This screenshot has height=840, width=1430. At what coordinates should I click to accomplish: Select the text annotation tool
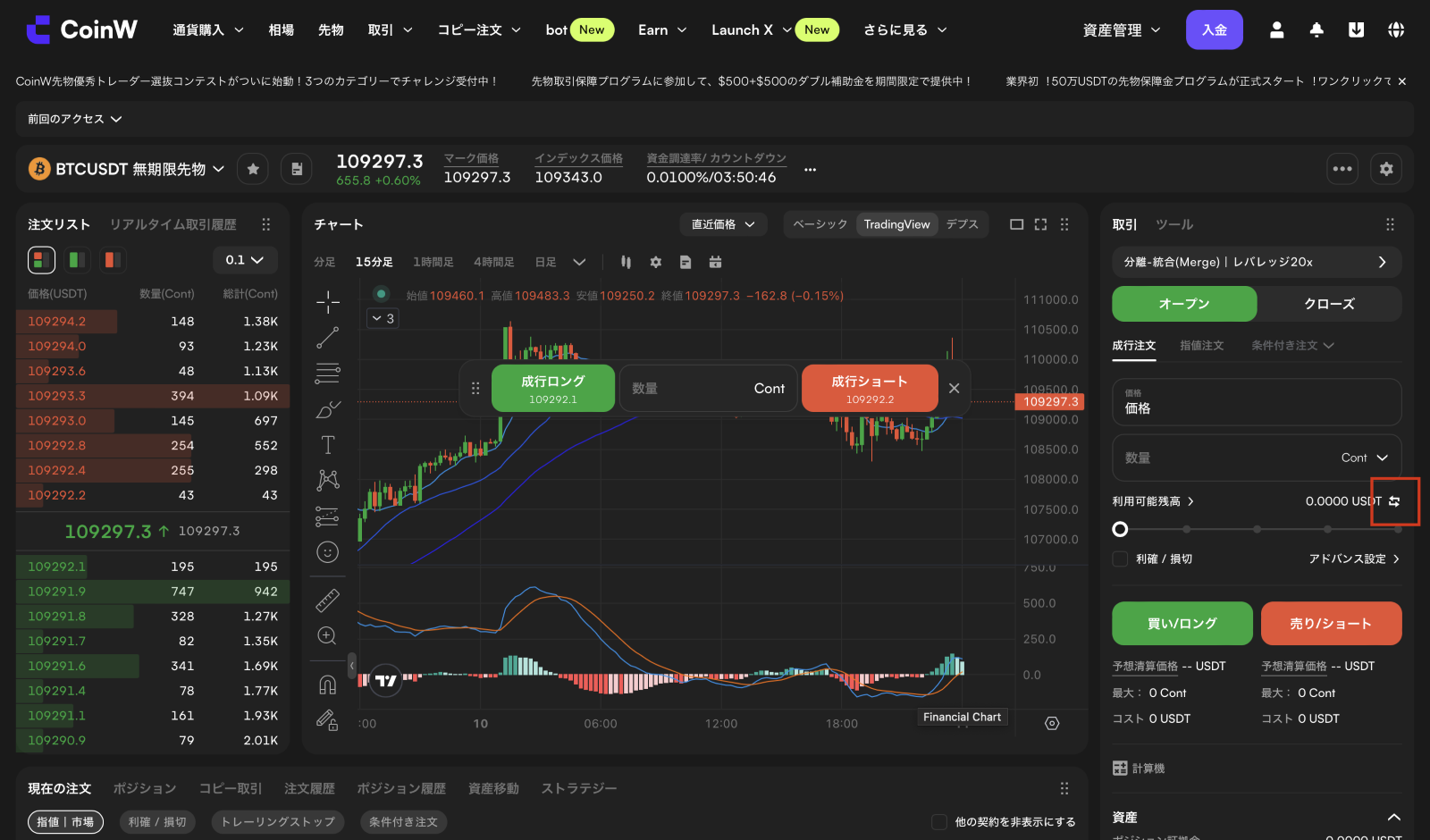click(x=328, y=445)
